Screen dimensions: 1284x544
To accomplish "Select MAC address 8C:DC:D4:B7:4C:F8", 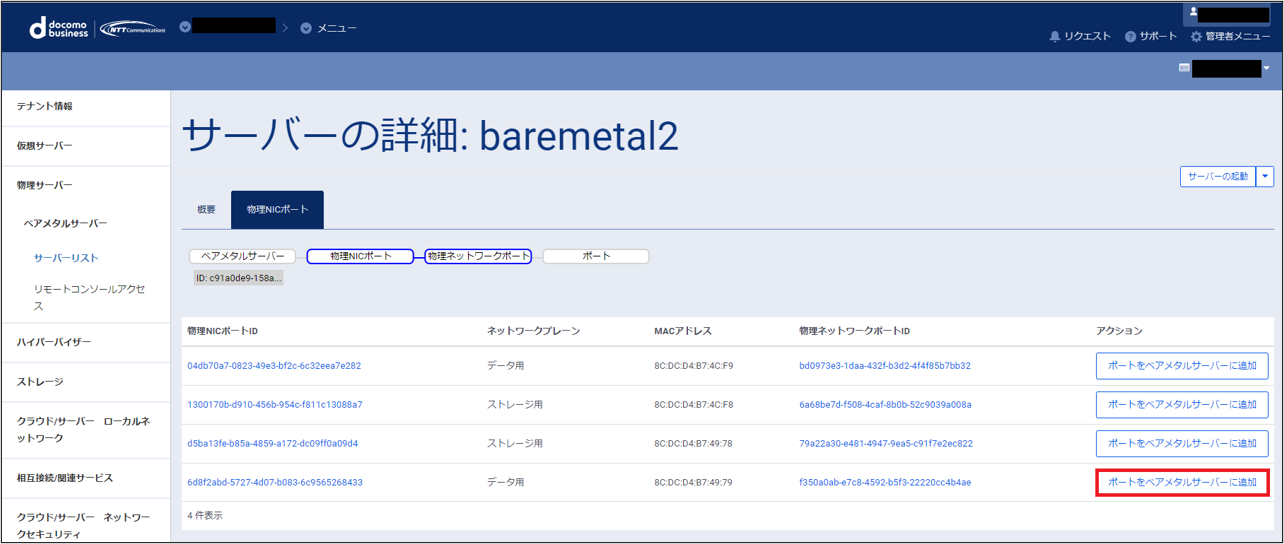I will point(694,405).
